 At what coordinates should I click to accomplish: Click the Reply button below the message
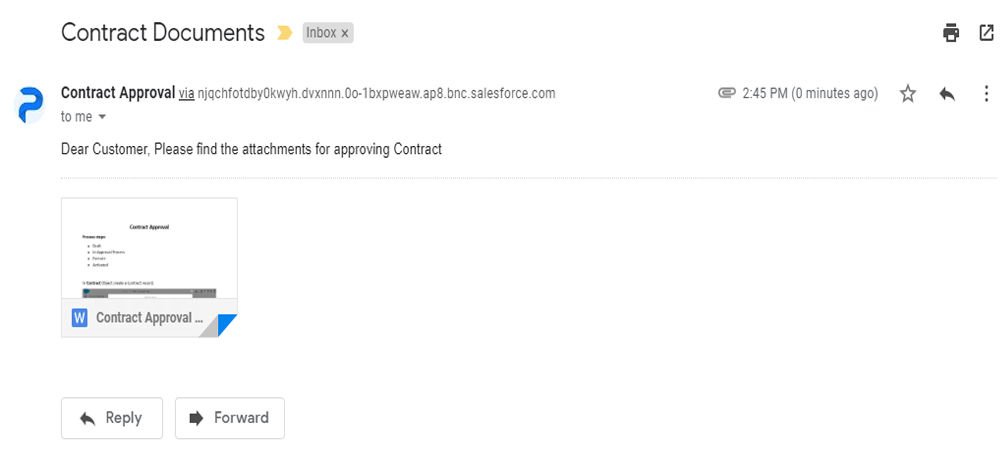[112, 418]
